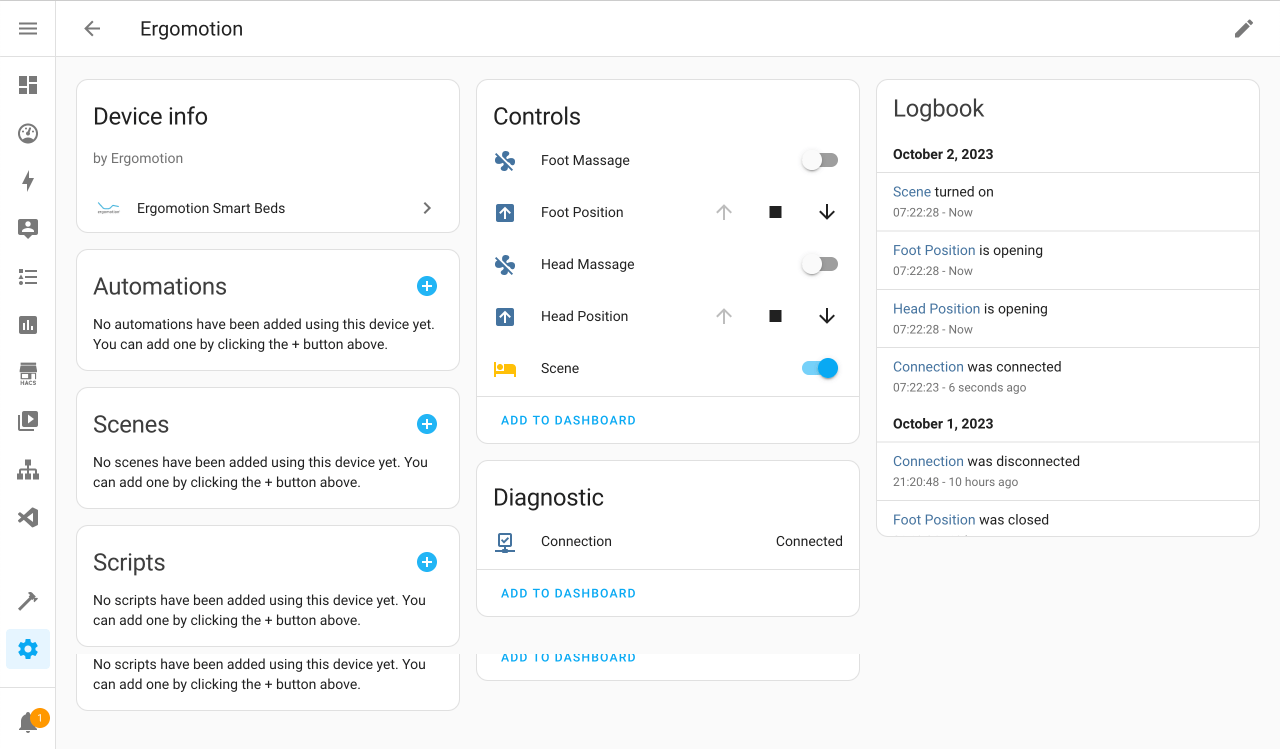The image size is (1280, 749).
Task: Open the notifications bell icon
Action: pyautogui.click(x=28, y=722)
